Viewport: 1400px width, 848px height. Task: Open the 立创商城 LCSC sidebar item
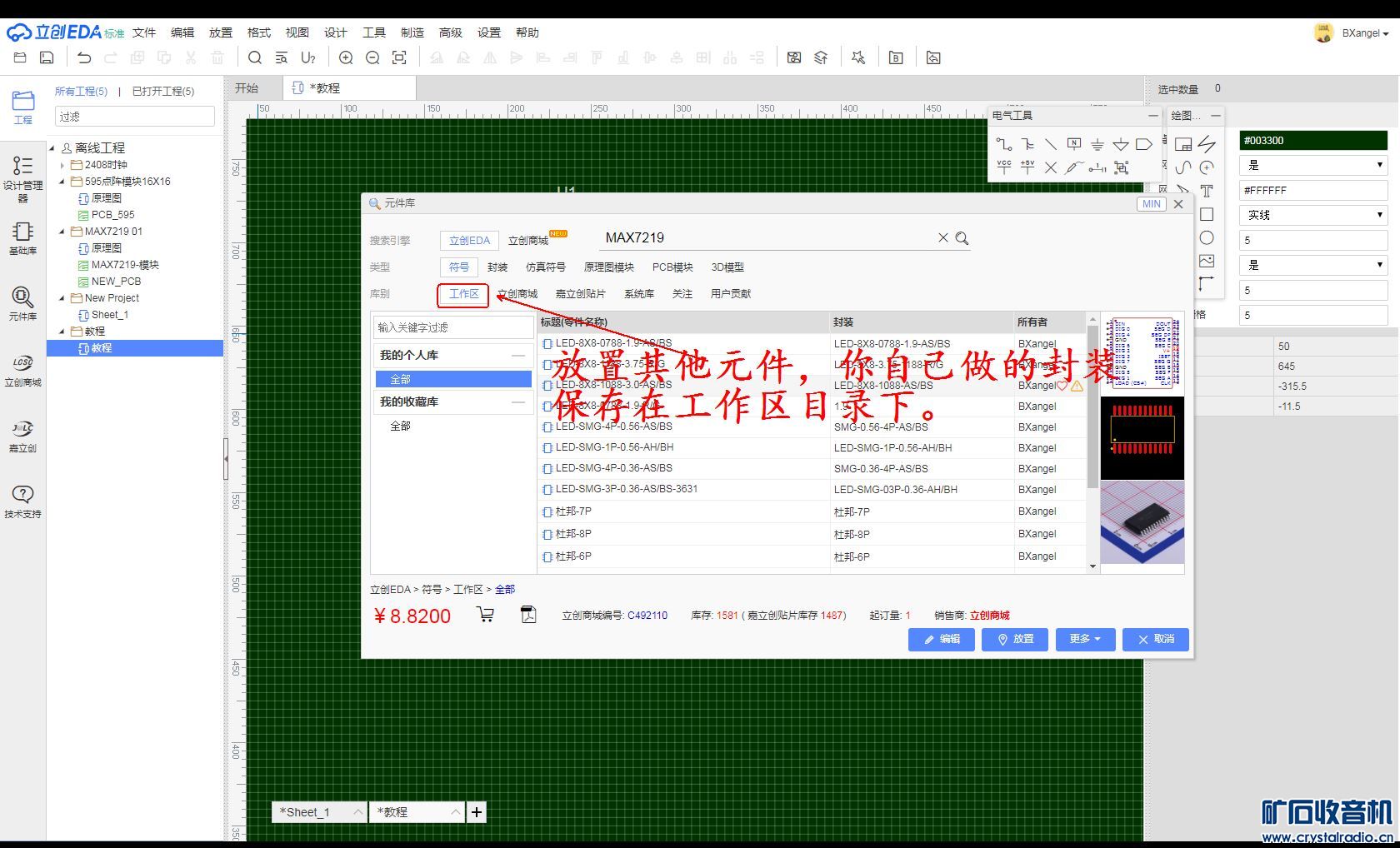[x=22, y=370]
